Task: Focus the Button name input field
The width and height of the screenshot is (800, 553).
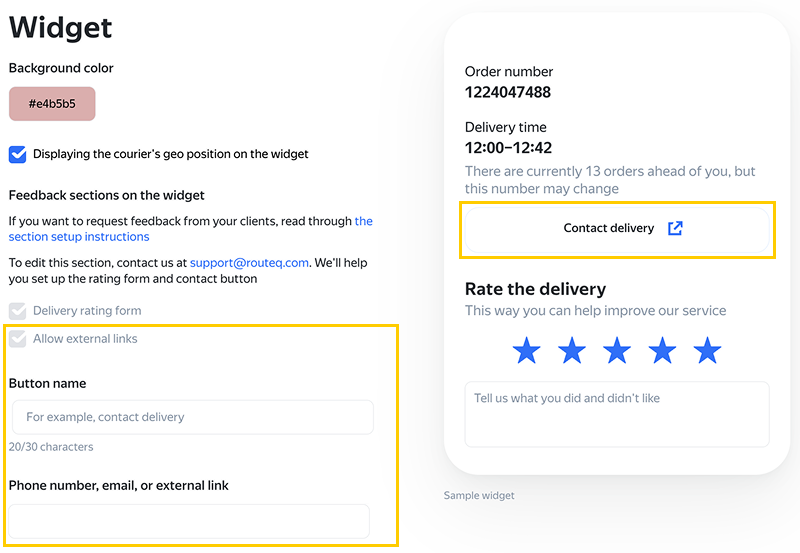Action: coord(192,417)
